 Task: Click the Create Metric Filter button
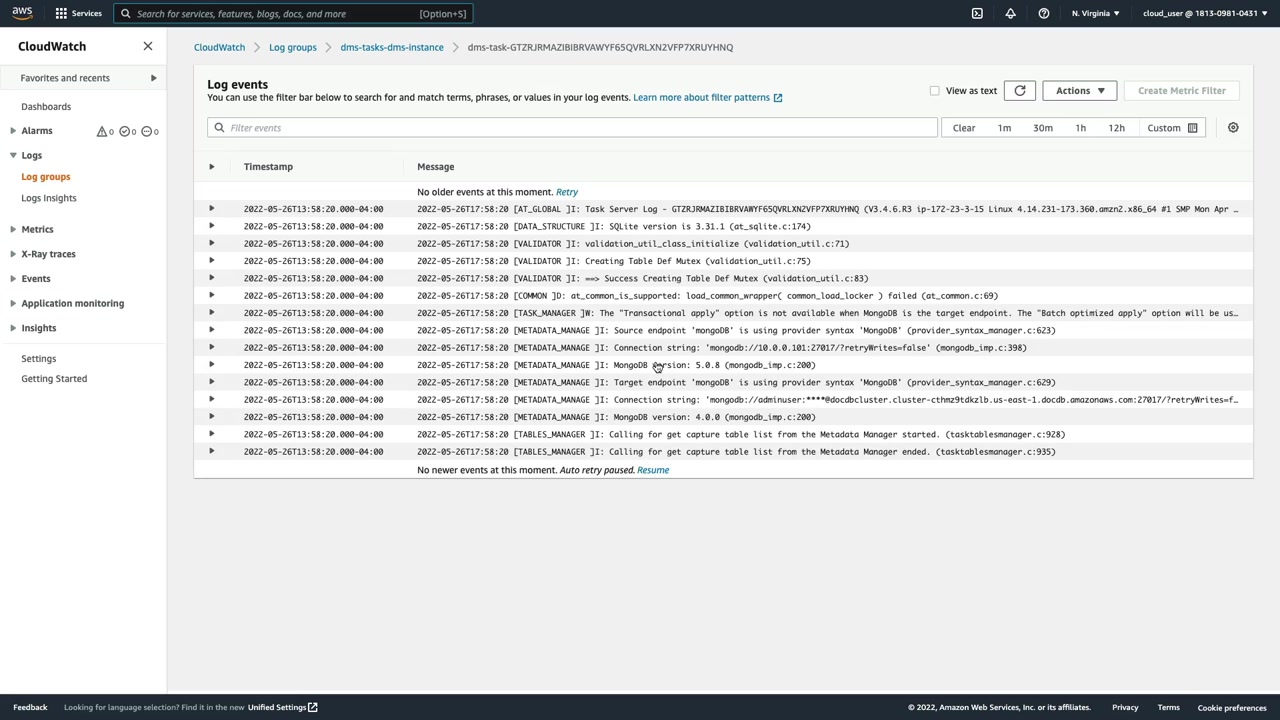[x=1182, y=90]
